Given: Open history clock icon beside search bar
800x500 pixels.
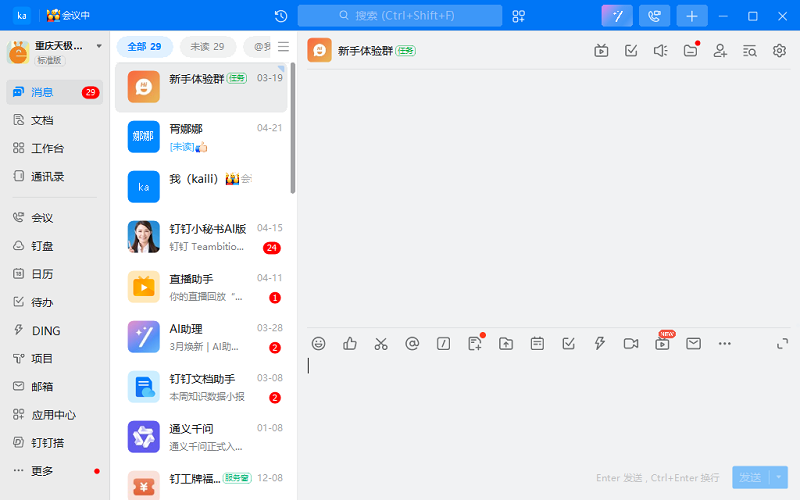Looking at the screenshot, I should (281, 16).
